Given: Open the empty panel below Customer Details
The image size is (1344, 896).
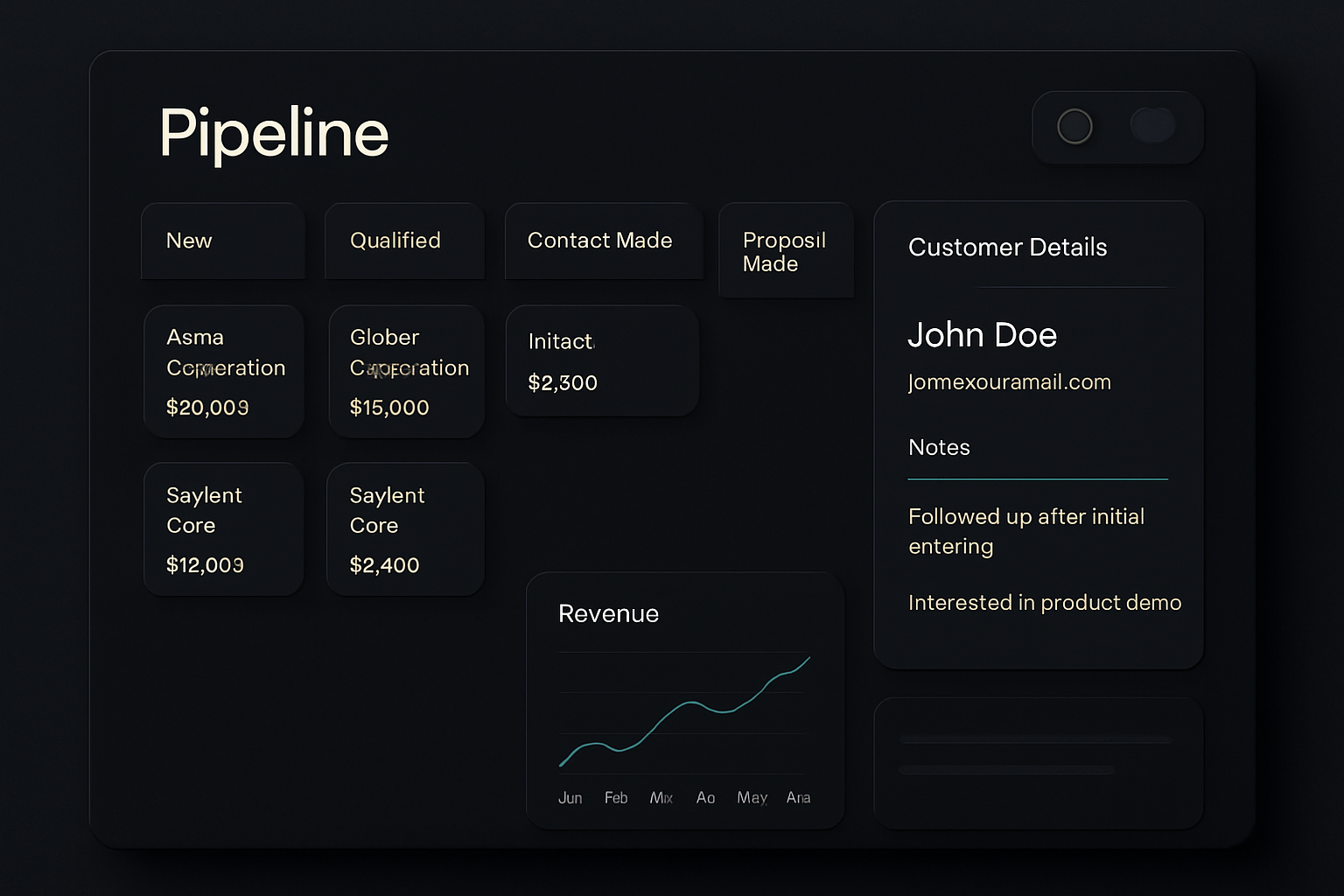Looking at the screenshot, I should 1038,761.
